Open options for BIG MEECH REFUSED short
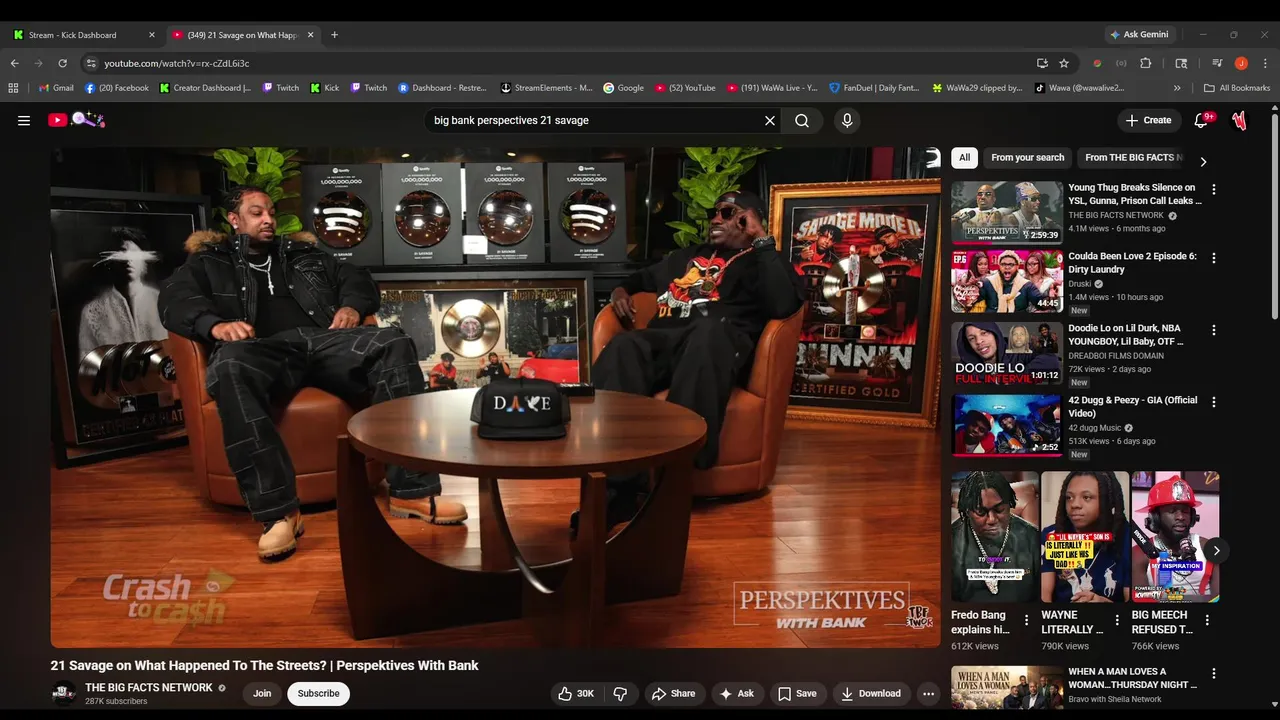The height and width of the screenshot is (720, 1280). click(1207, 620)
